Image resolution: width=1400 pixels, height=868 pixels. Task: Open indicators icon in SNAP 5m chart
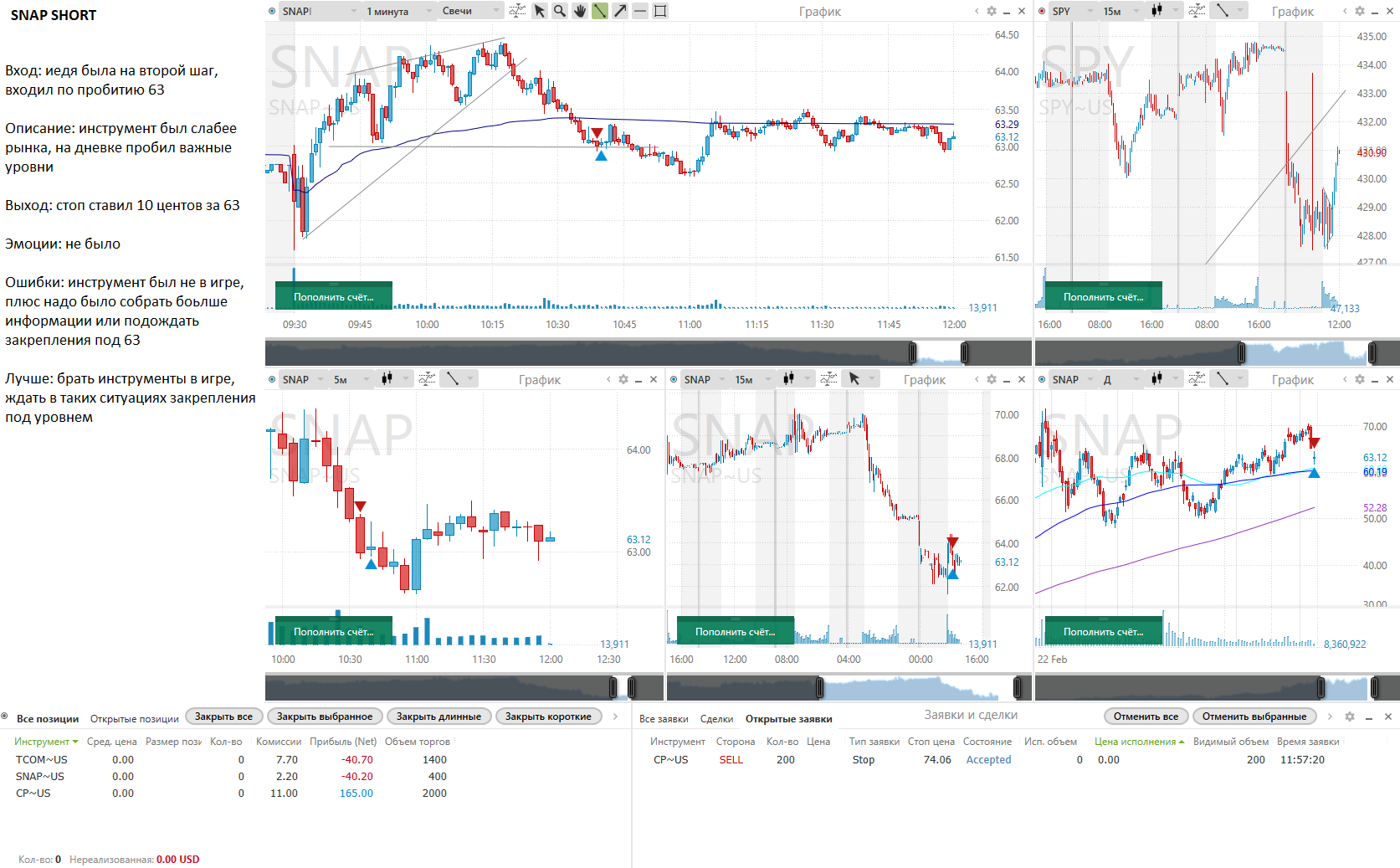[427, 379]
